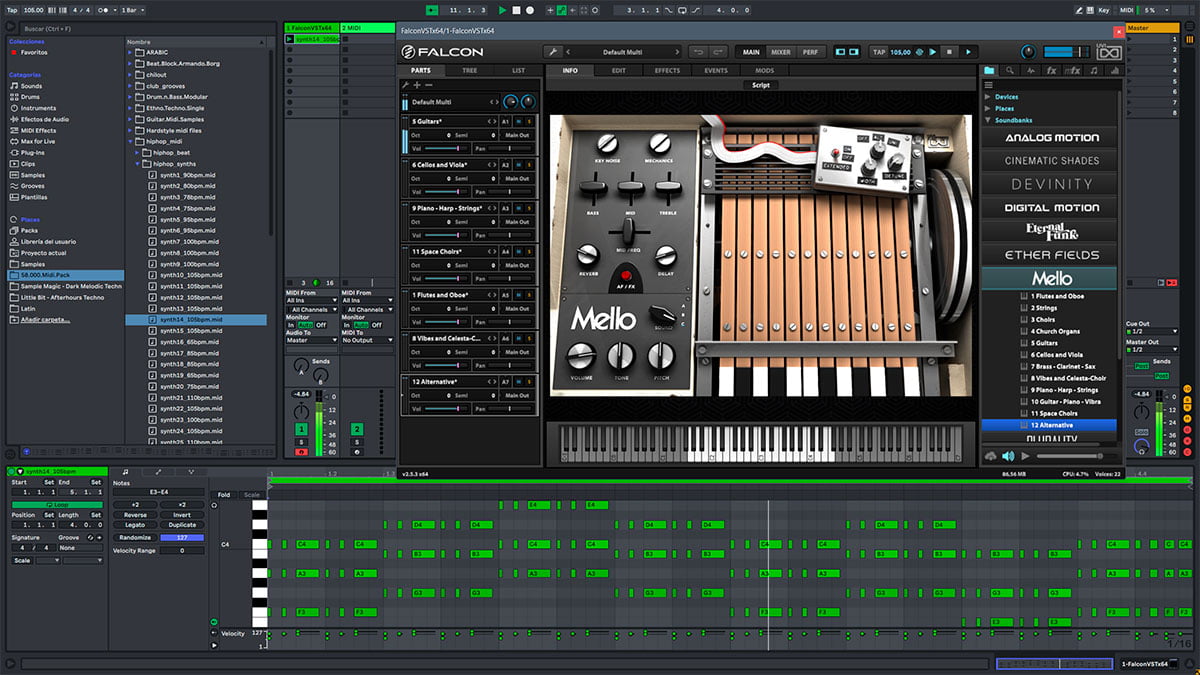Click the UVI logo icon
The width and height of the screenshot is (1200, 675).
pyautogui.click(x=1108, y=52)
